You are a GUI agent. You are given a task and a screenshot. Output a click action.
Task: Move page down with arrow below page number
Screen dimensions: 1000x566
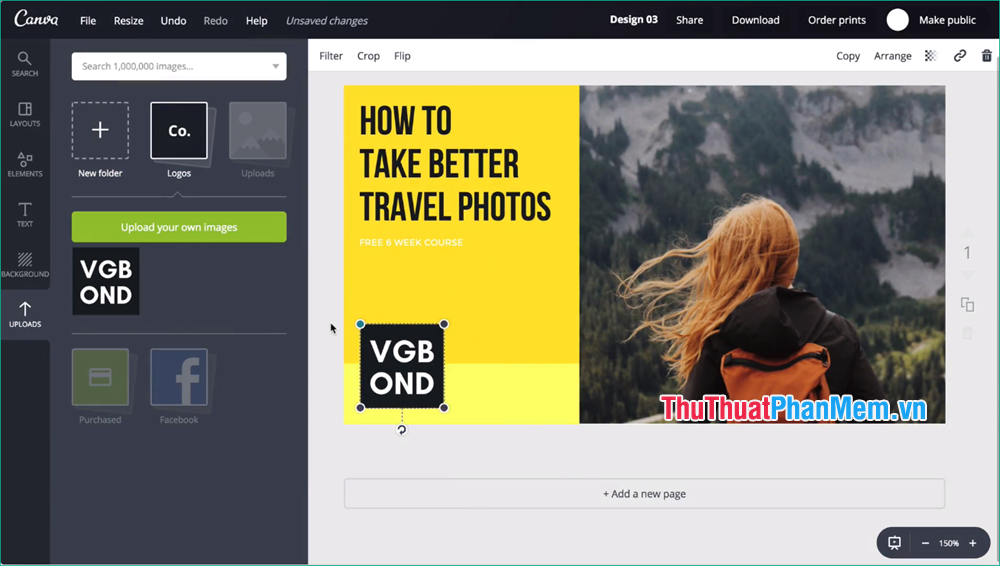coord(967,275)
